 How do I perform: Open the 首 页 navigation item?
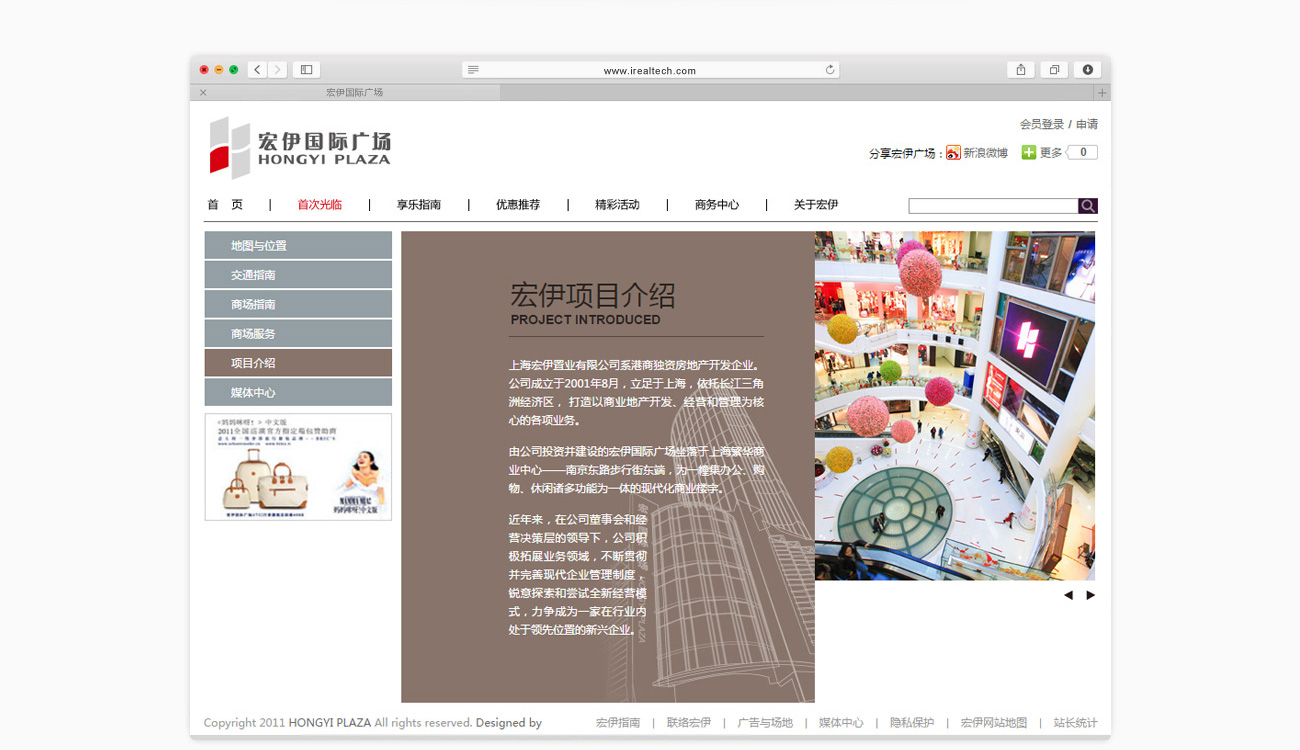225,205
